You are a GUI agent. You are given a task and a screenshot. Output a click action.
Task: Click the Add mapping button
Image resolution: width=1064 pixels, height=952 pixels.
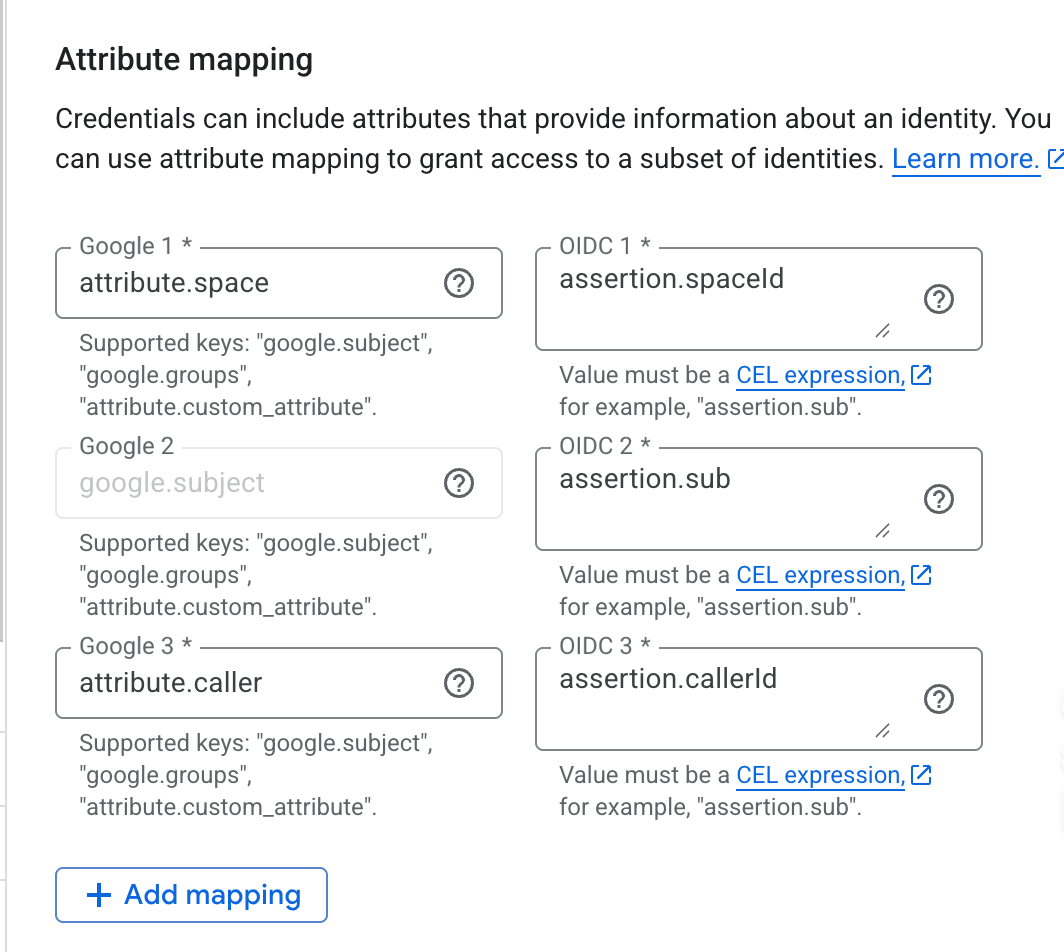coord(191,895)
